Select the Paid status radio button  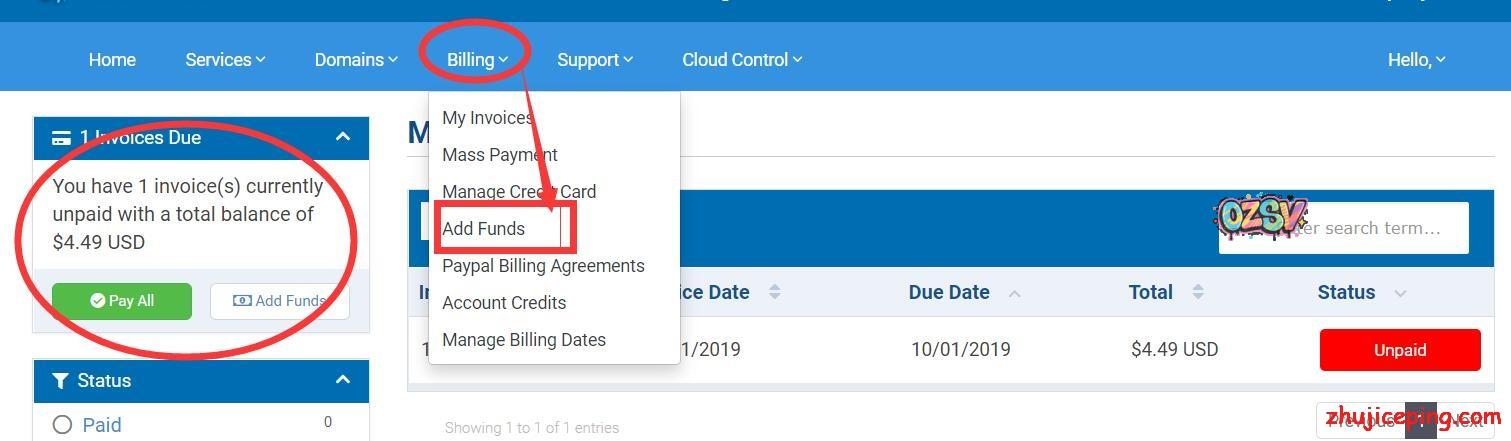[x=62, y=425]
